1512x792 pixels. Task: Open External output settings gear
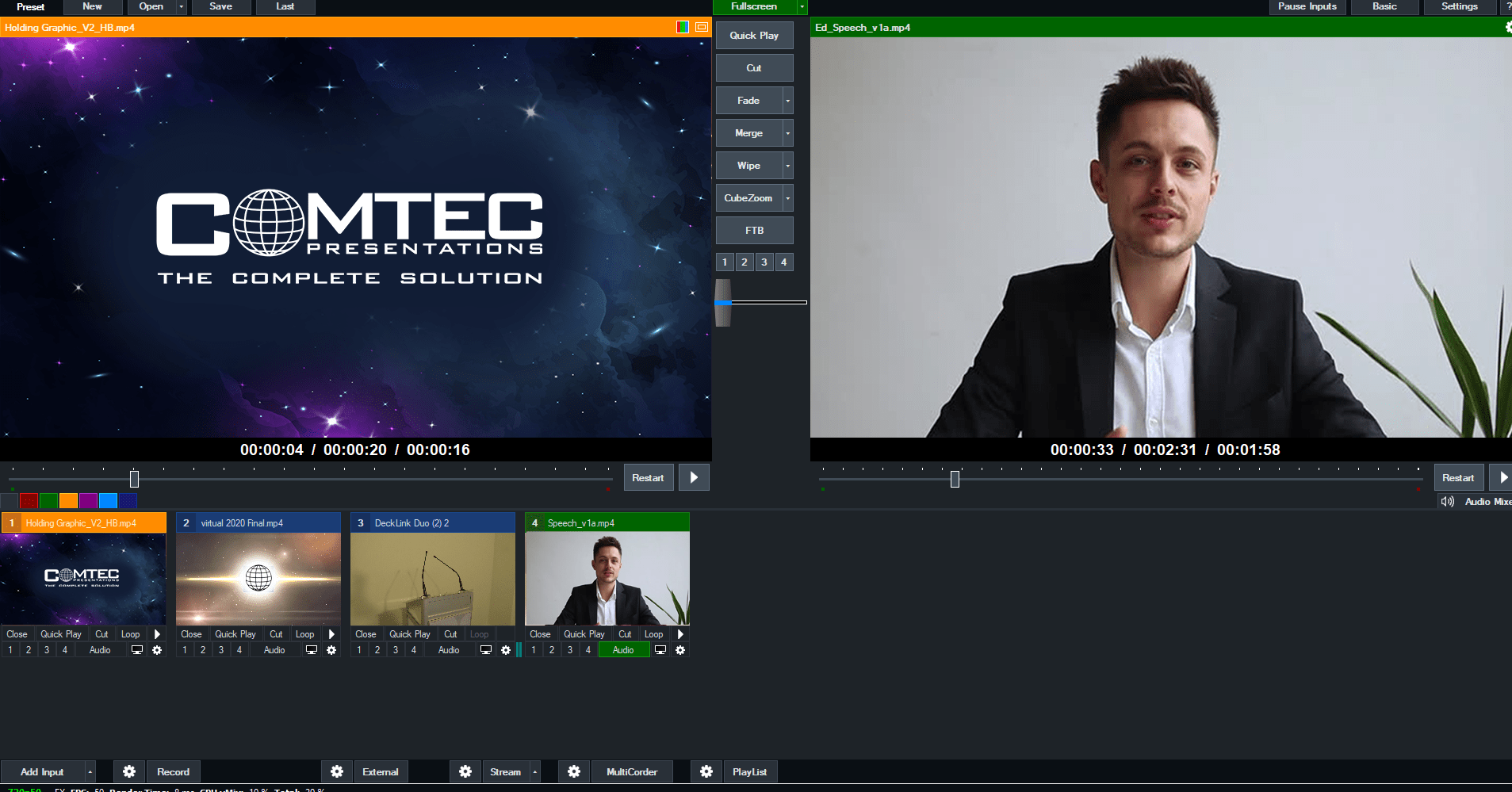tap(337, 771)
